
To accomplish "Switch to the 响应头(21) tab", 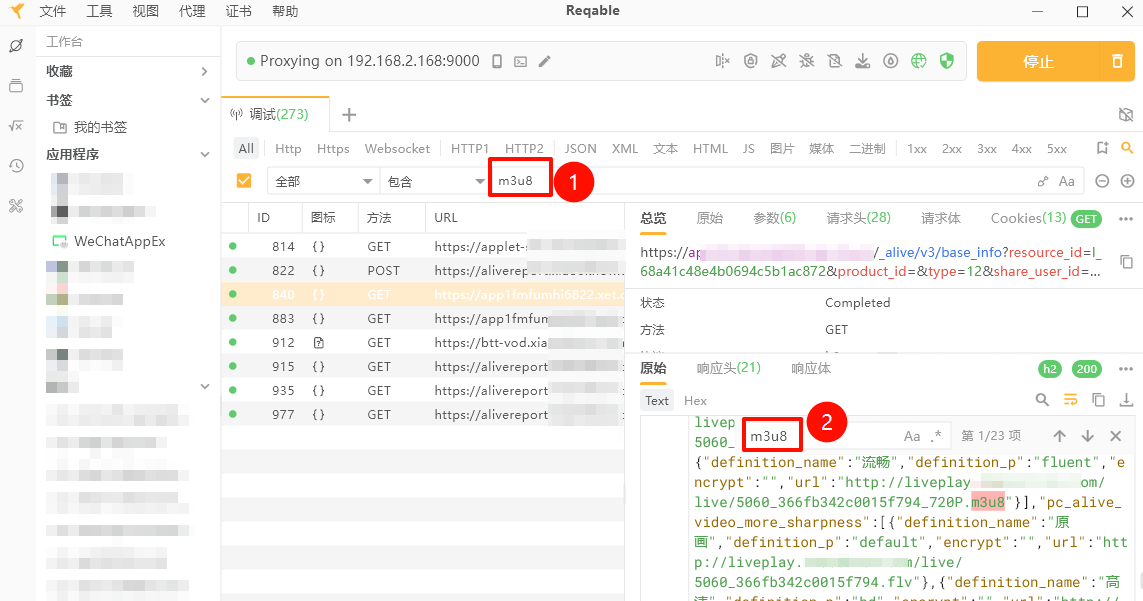I will tap(728, 368).
